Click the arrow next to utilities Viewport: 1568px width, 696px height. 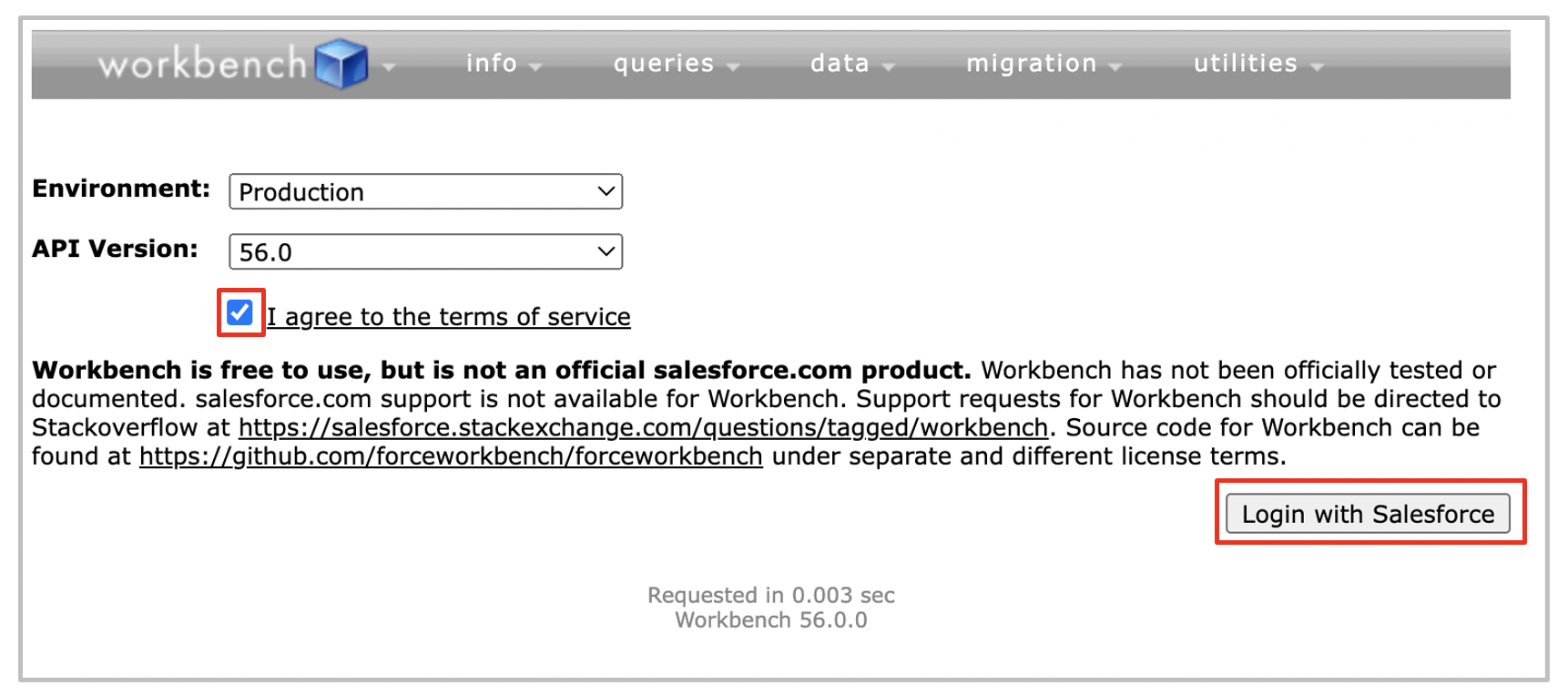pyautogui.click(x=1317, y=67)
